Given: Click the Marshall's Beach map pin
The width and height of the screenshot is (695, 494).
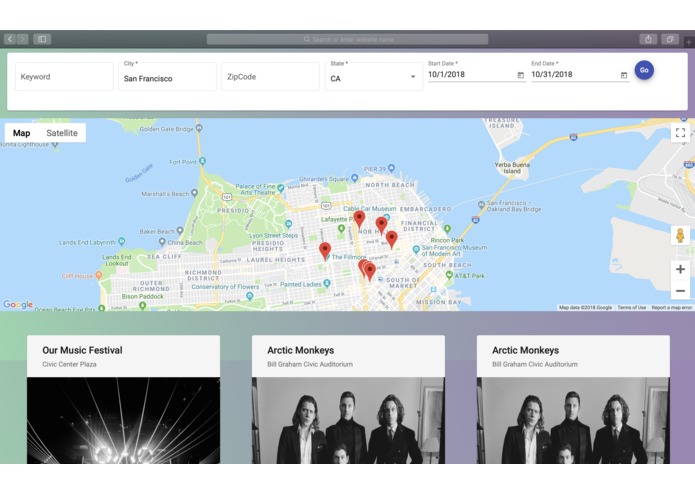Looking at the screenshot, I should (194, 193).
